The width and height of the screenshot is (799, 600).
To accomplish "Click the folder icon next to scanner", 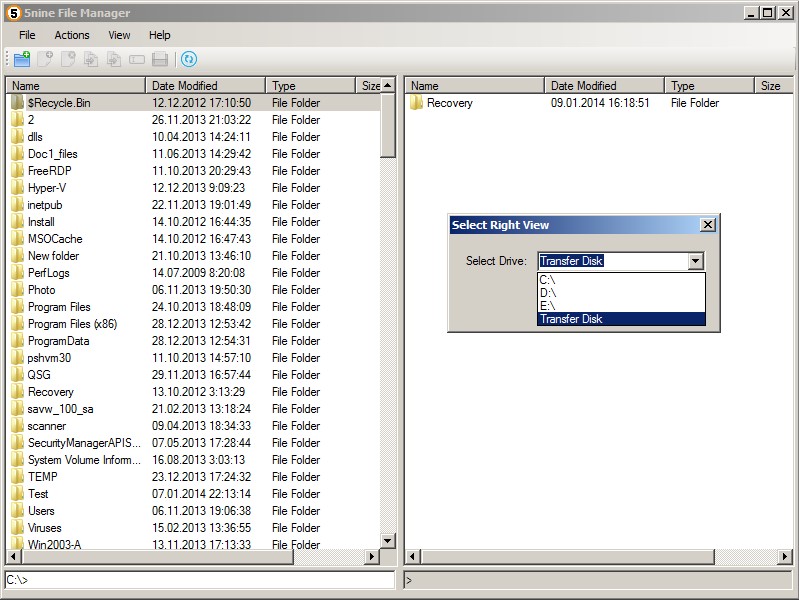I will 17,426.
